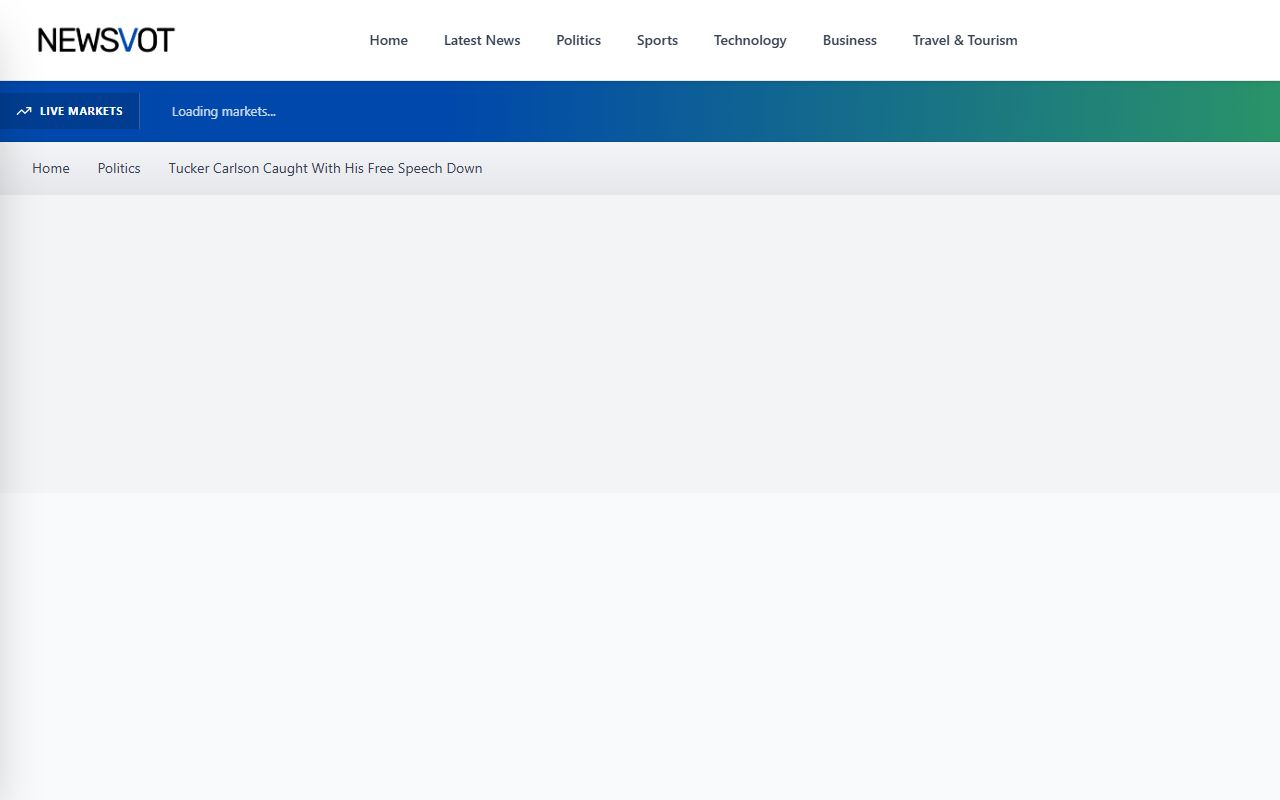Open the Sports section
This screenshot has height=800, width=1280.
click(657, 40)
